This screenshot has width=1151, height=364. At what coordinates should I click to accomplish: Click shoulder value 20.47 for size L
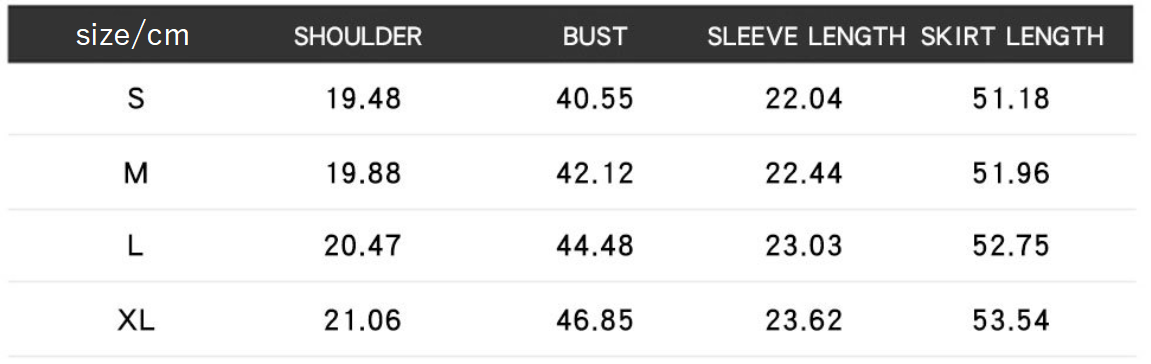tap(363, 246)
